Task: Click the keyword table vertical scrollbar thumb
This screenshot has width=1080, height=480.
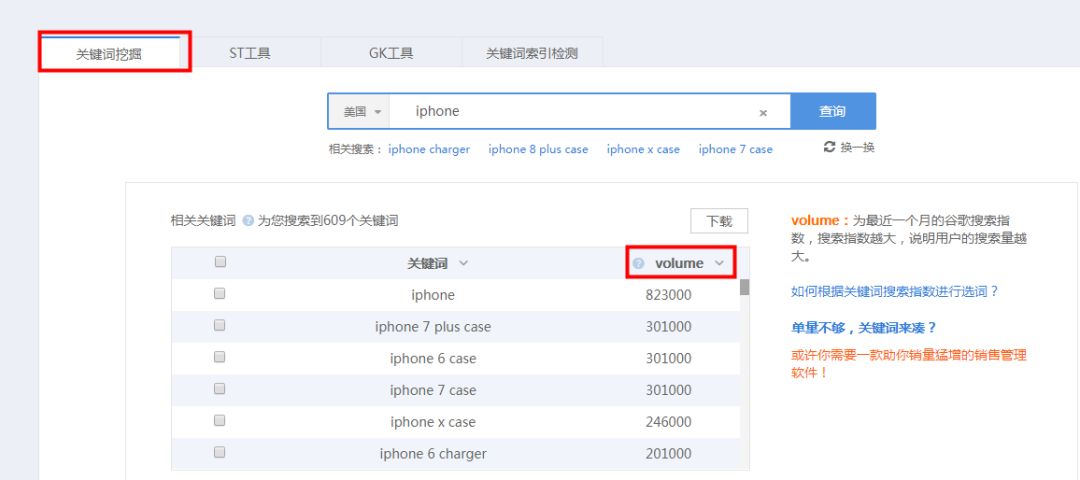Action: [745, 286]
